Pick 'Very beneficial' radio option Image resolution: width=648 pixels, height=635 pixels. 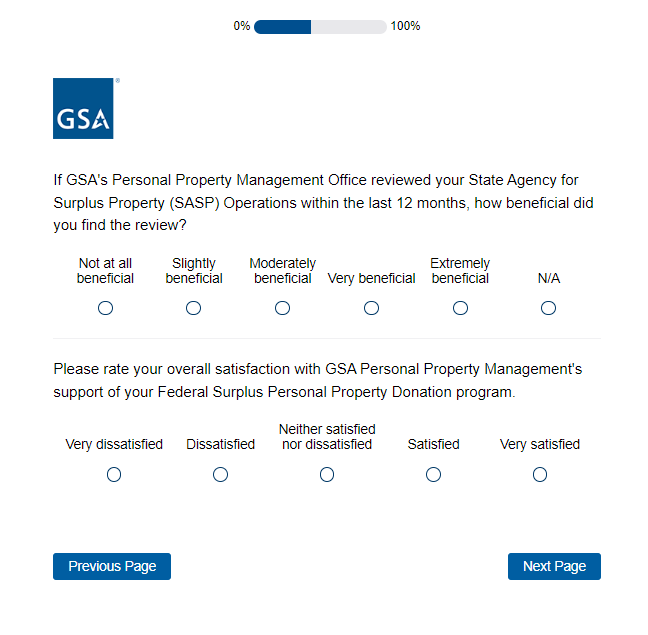coord(371,308)
